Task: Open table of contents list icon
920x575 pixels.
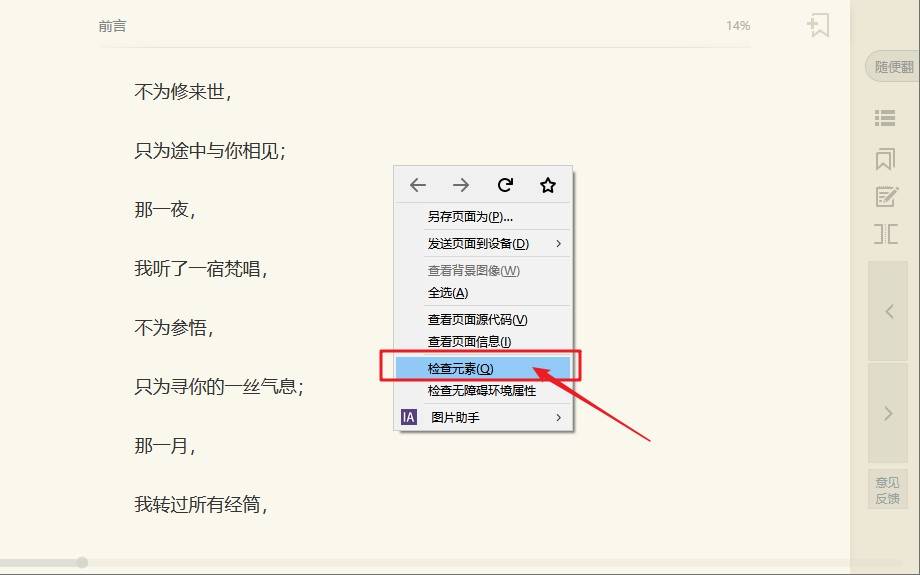Action: (885, 118)
